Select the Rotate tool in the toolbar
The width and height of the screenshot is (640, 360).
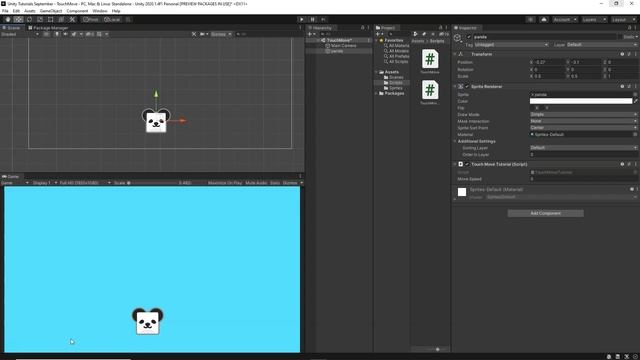point(29,20)
